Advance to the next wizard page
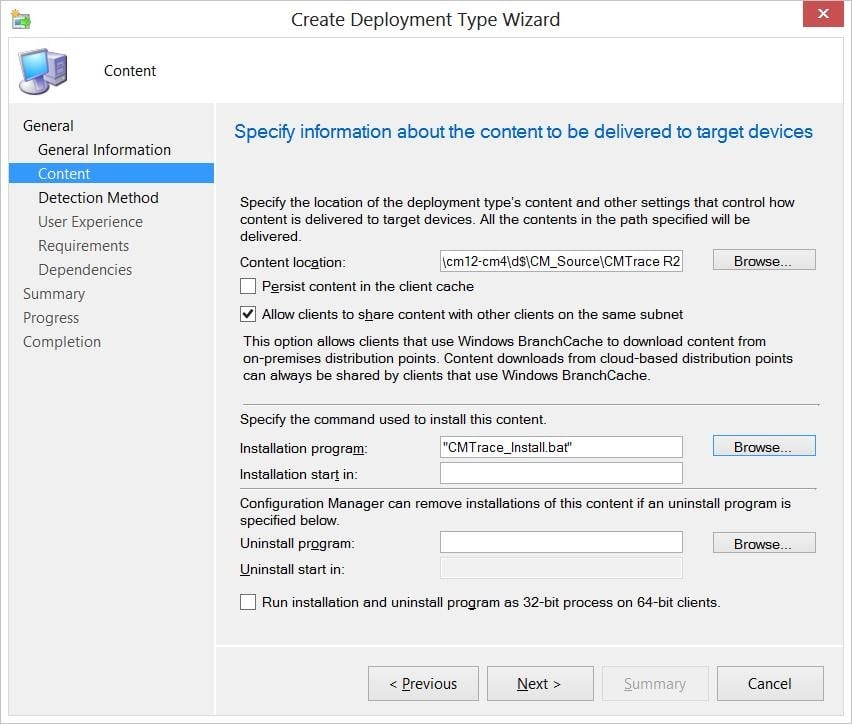Viewport: 852px width, 724px height. pyautogui.click(x=540, y=683)
